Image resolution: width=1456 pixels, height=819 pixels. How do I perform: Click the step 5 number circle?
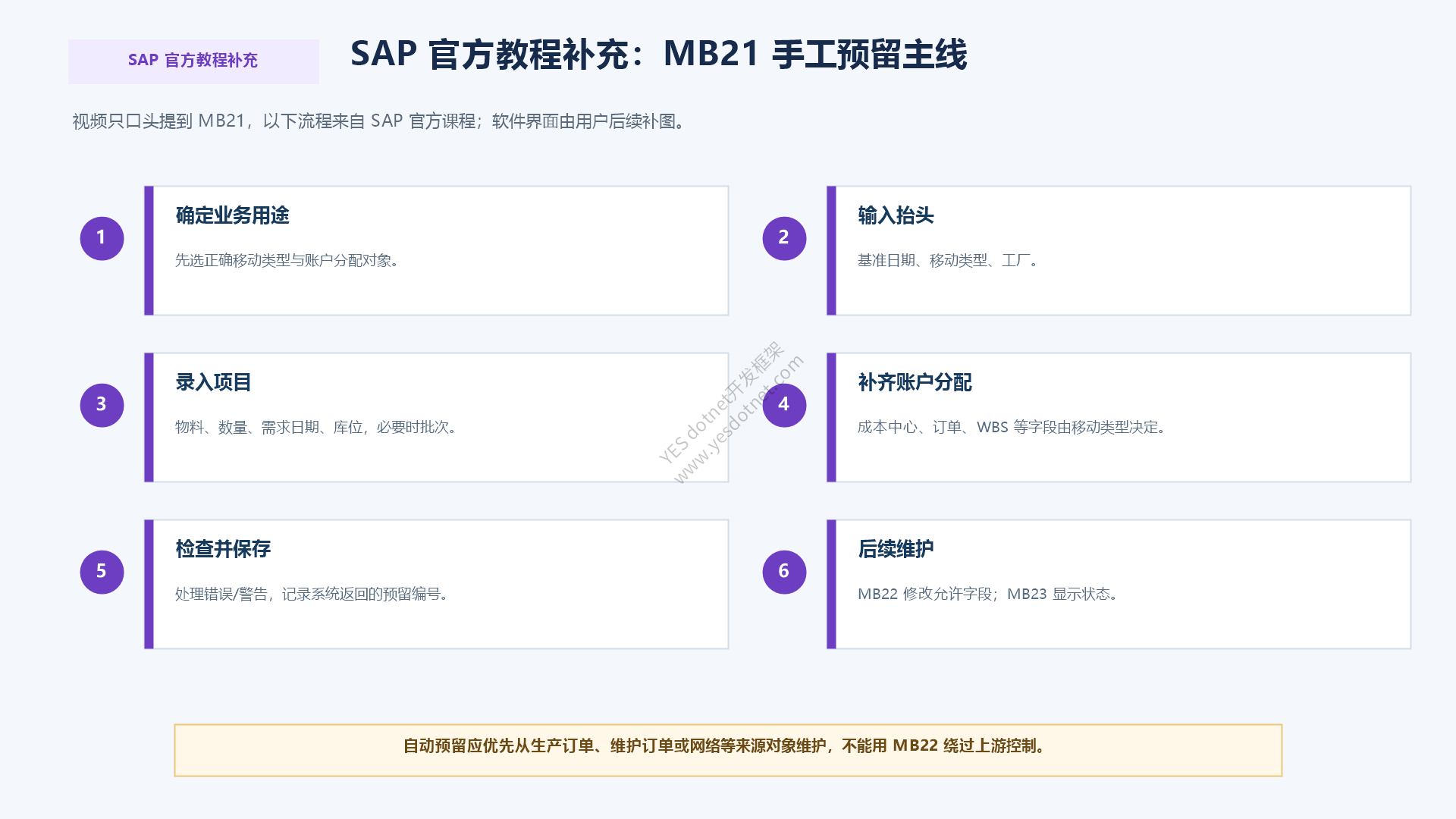tap(102, 572)
